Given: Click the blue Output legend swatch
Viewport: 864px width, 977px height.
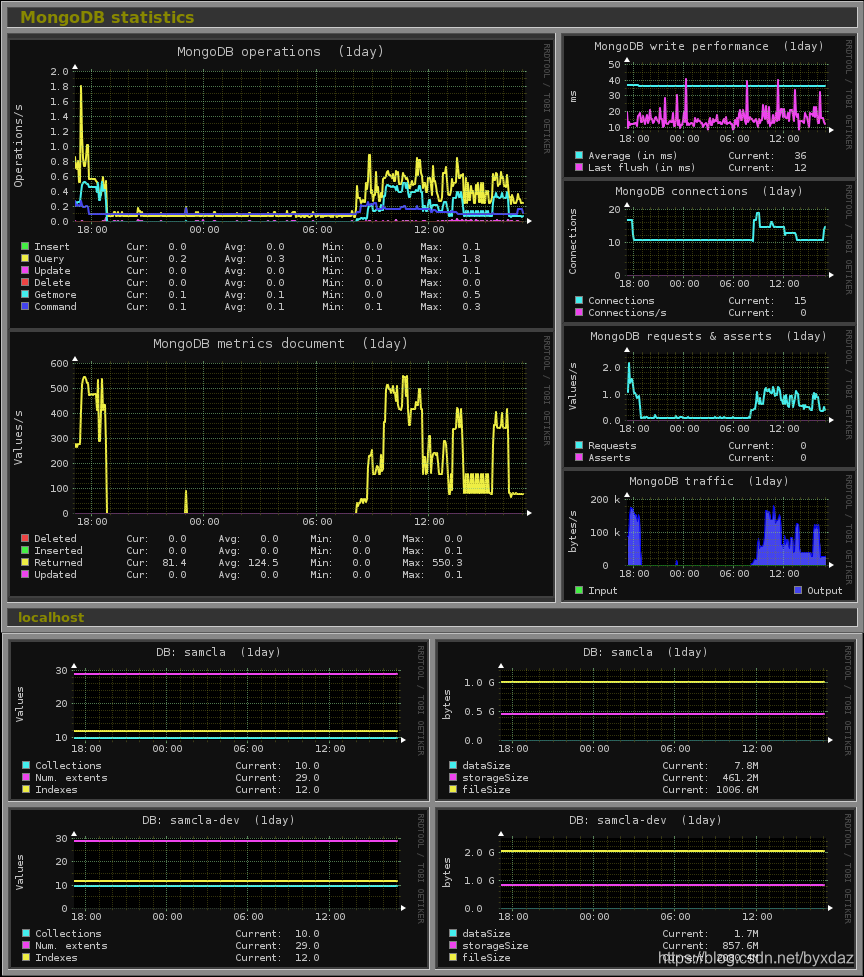Looking at the screenshot, I should point(798,591).
